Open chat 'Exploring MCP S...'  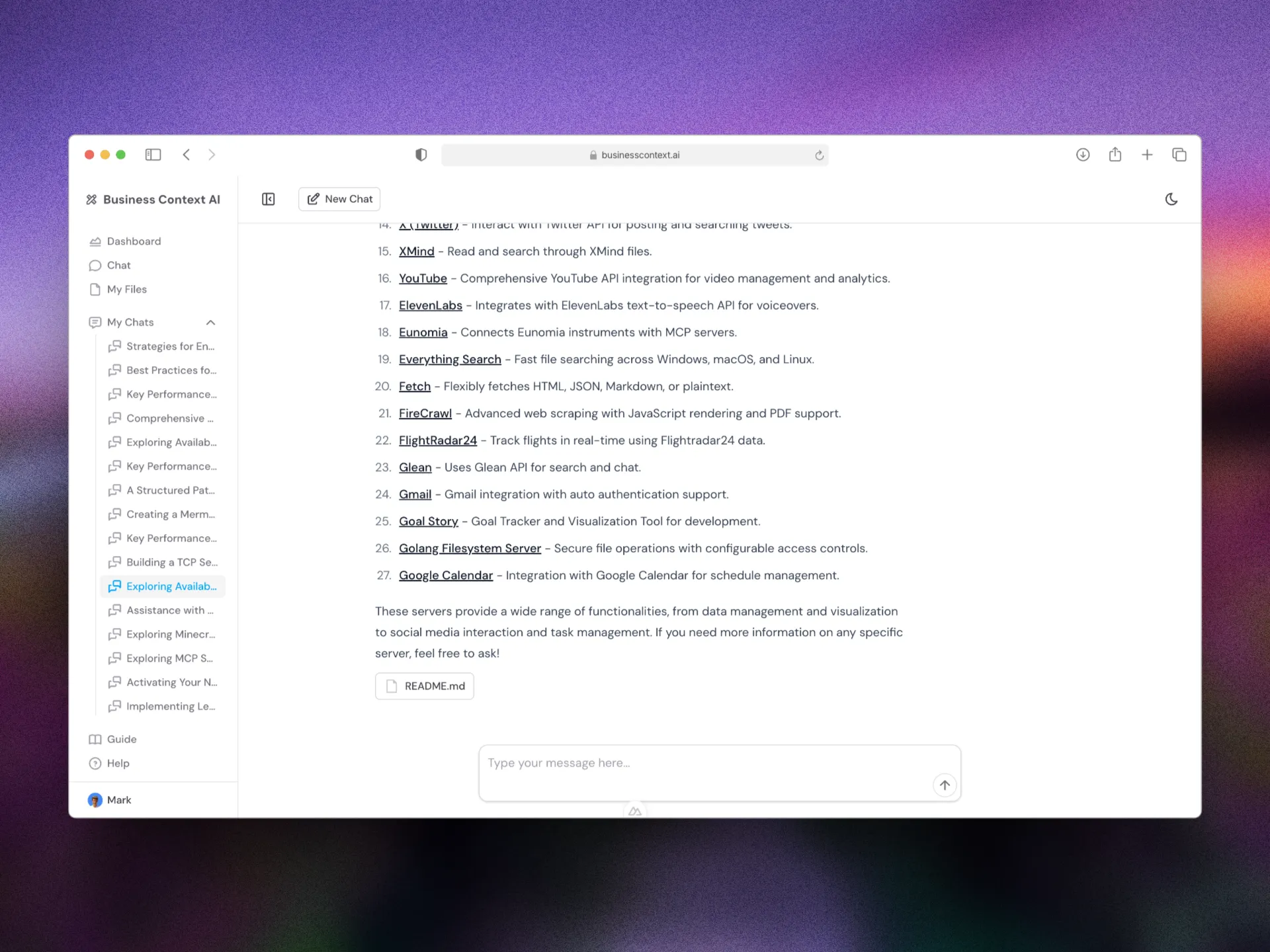(x=162, y=658)
